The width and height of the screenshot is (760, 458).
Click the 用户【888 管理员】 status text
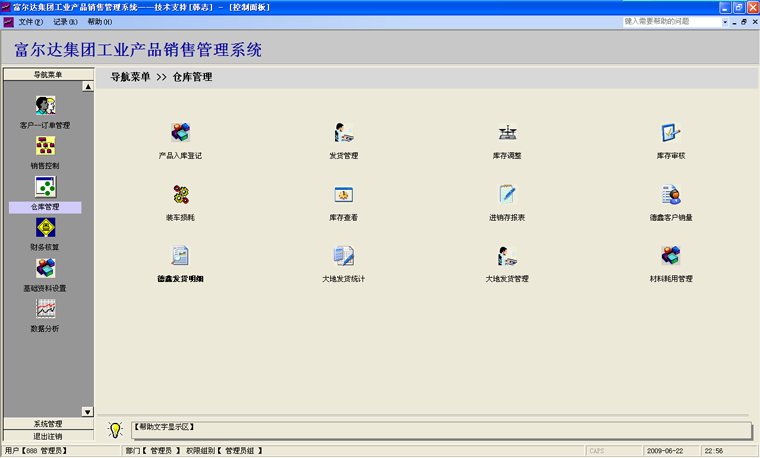point(36,451)
